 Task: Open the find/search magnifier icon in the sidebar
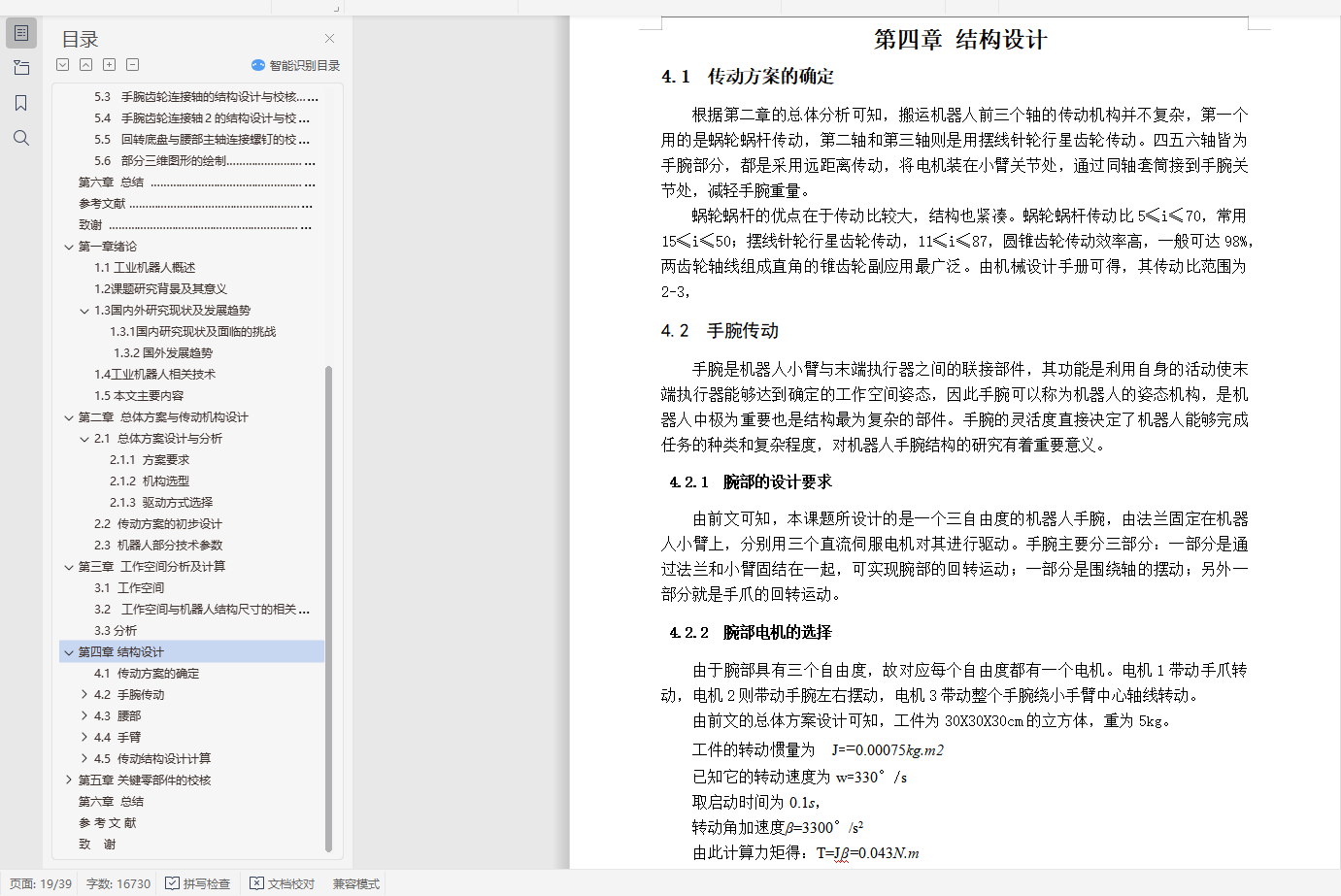21,138
